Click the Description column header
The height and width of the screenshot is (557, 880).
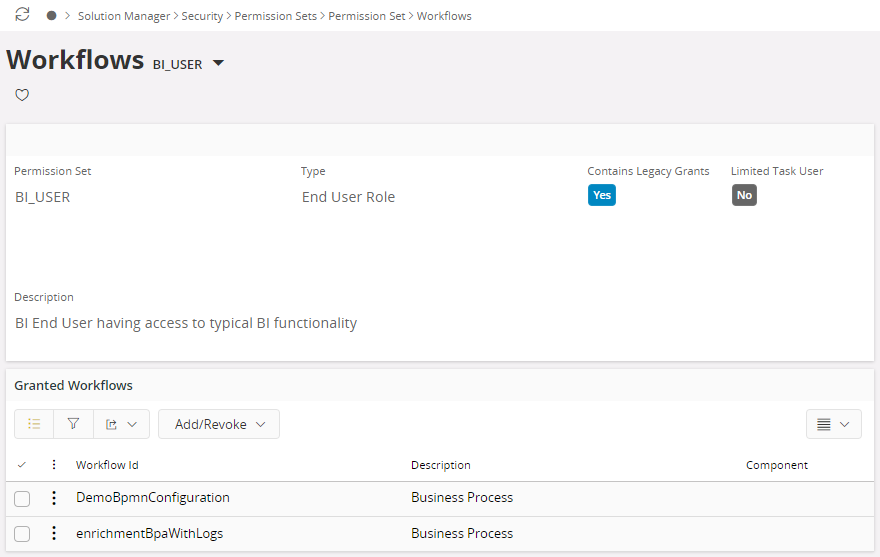coord(440,465)
